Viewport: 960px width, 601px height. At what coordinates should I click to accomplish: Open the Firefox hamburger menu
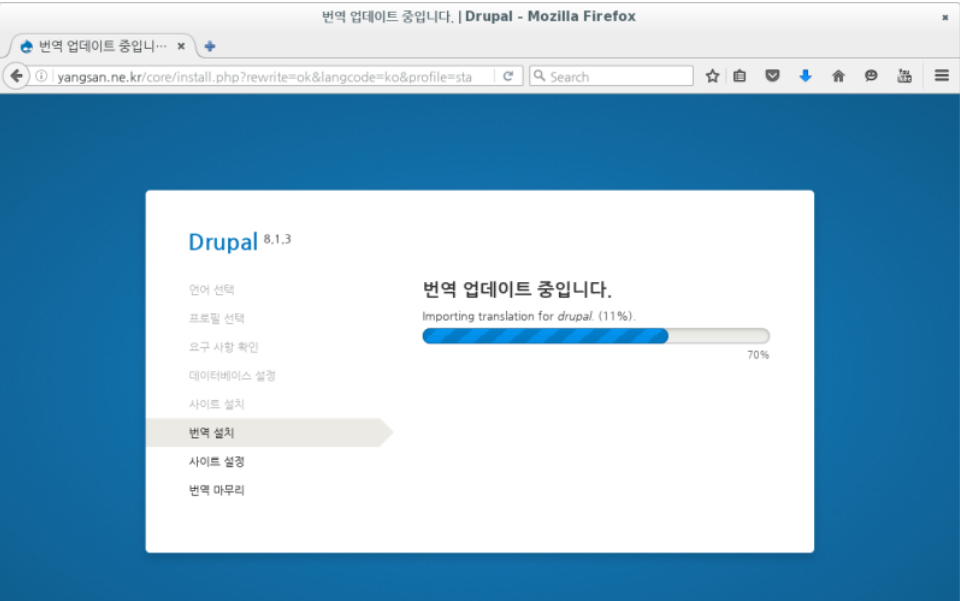coord(942,75)
